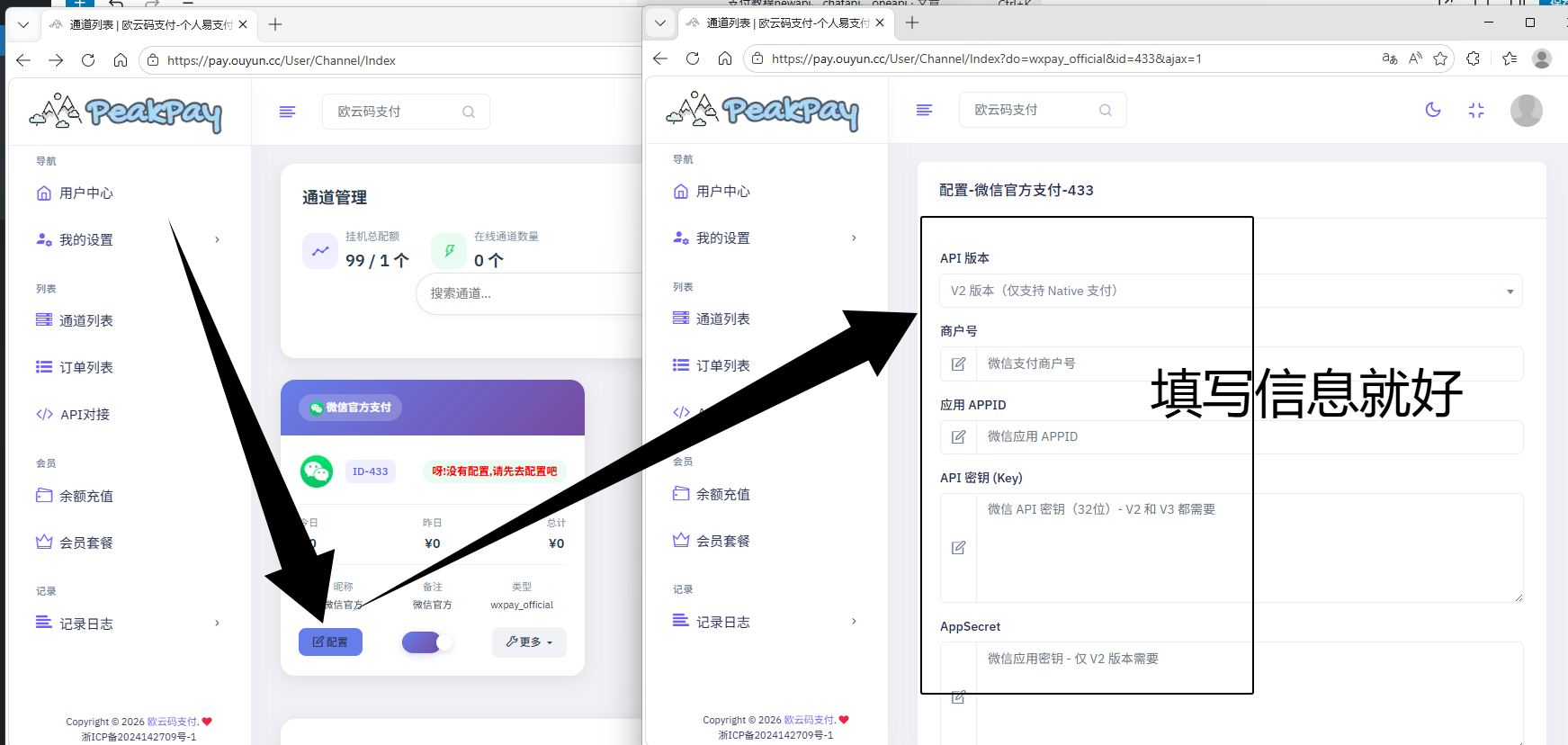Click the browser favorites star icon
This screenshot has width=1568, height=745.
[x=1440, y=58]
